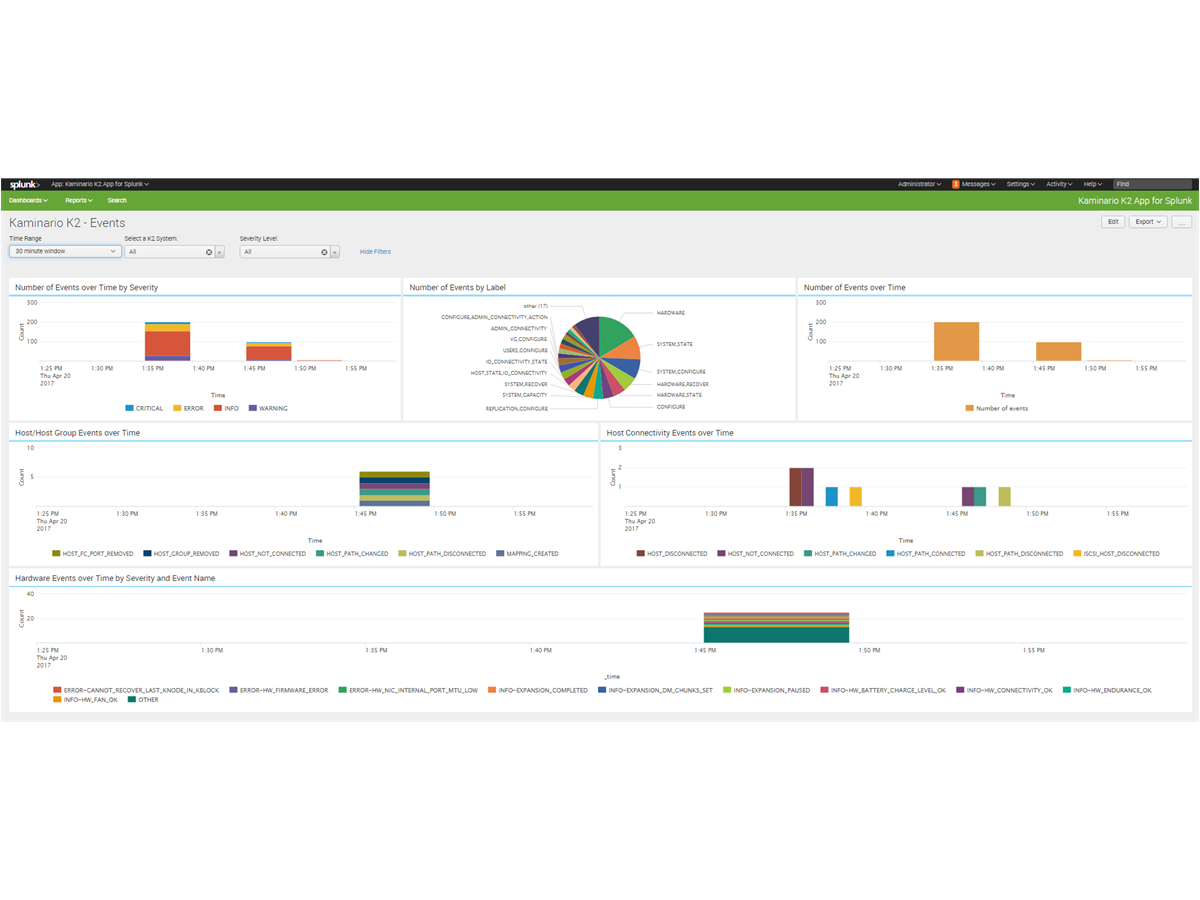Expand the Severity Level dropdown arrow

[335, 252]
